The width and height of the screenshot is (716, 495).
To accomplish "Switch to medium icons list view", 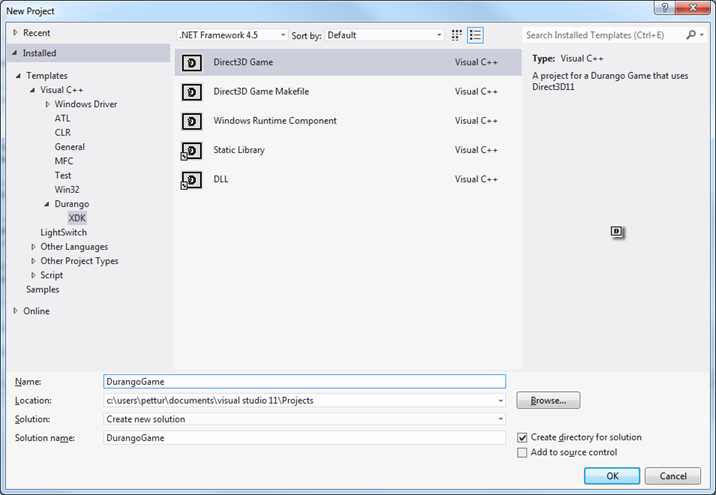I will pos(475,35).
